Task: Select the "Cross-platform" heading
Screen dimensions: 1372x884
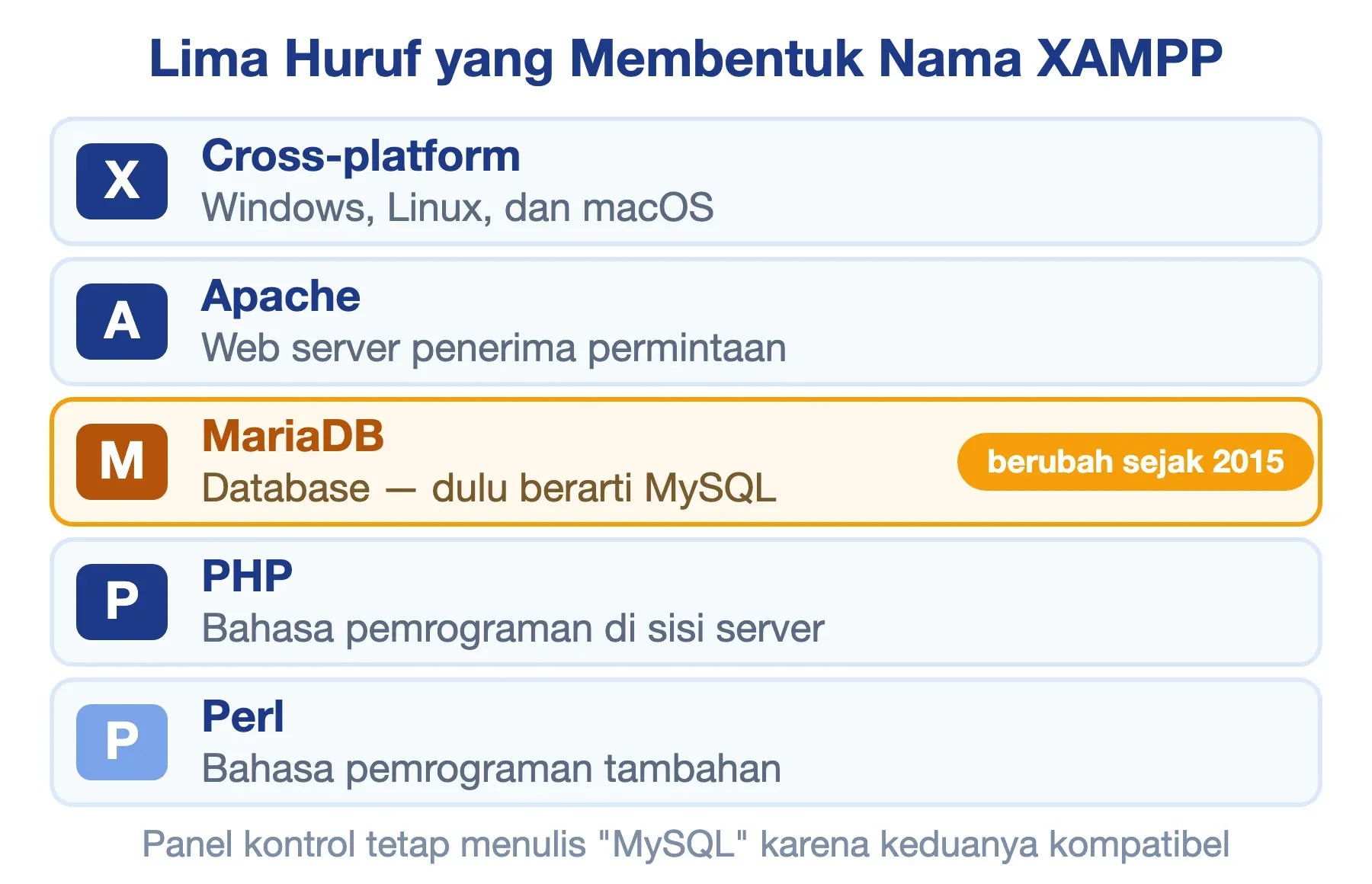Action: click(x=361, y=157)
